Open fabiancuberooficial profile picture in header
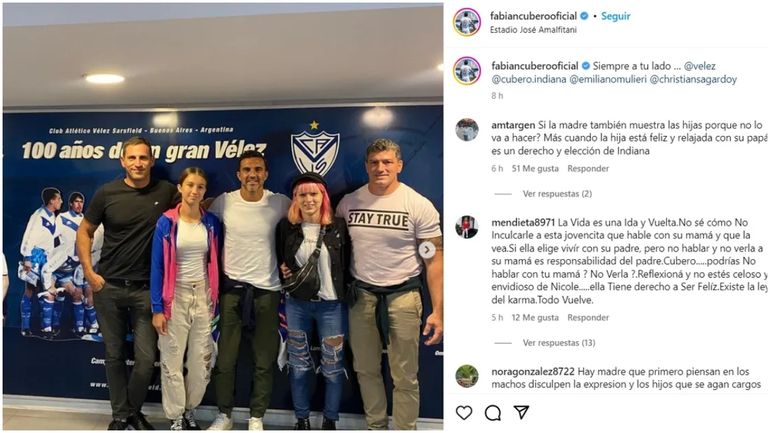This screenshot has height=433, width=770. pos(467,22)
